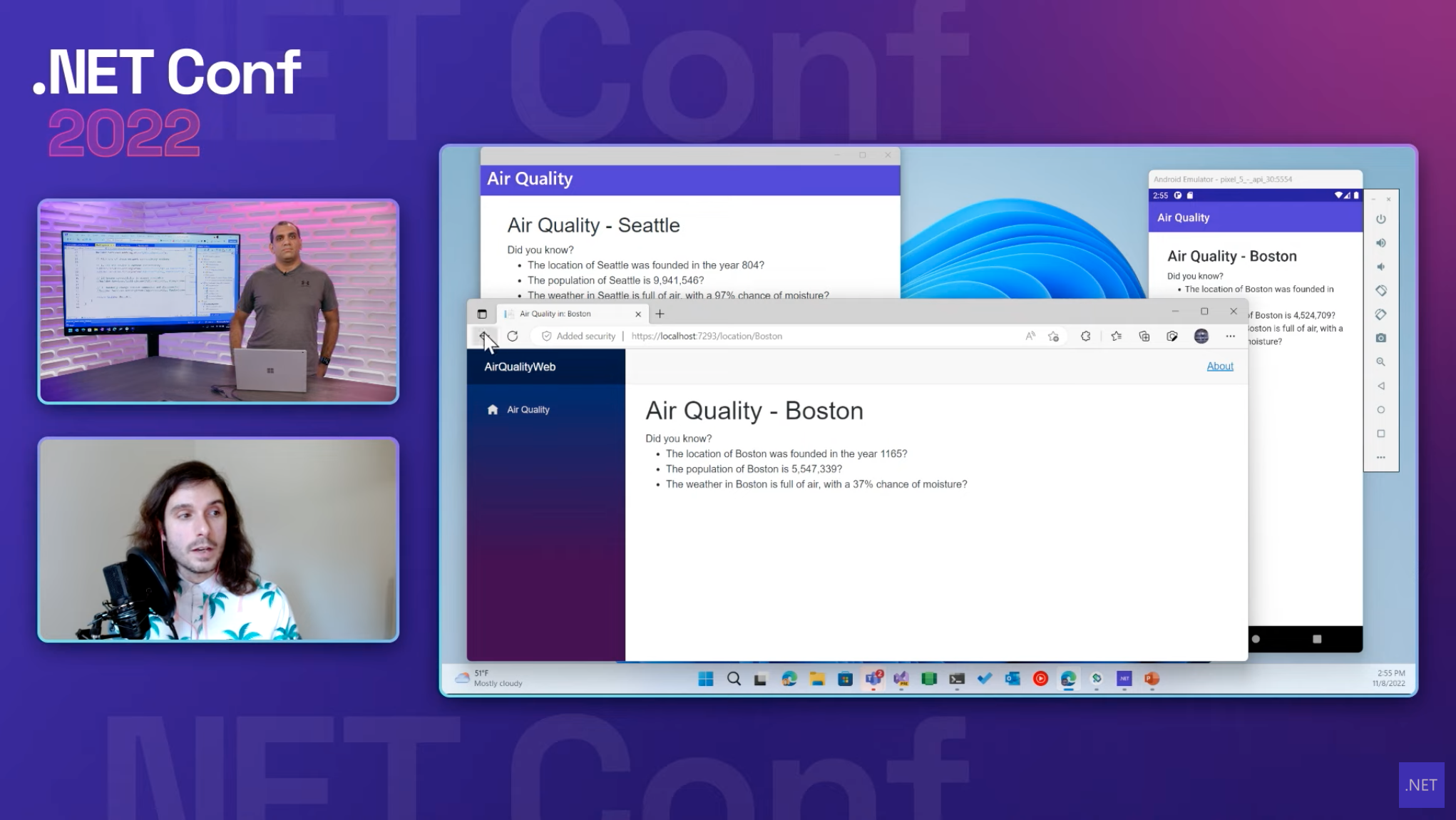Open emulator extended controls (three dots)

tap(1380, 457)
